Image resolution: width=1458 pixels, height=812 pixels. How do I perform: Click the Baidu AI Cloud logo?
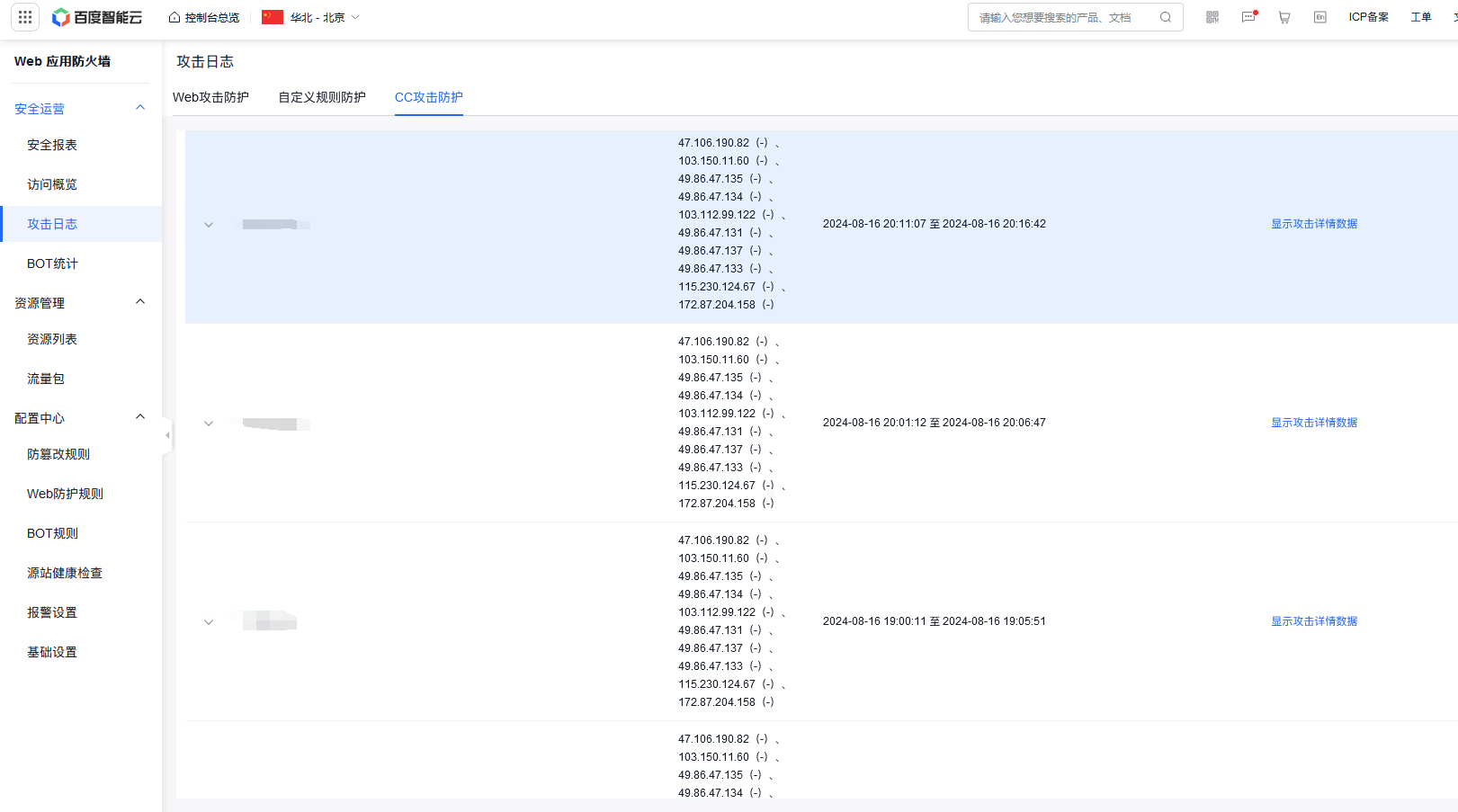pyautogui.click(x=97, y=17)
